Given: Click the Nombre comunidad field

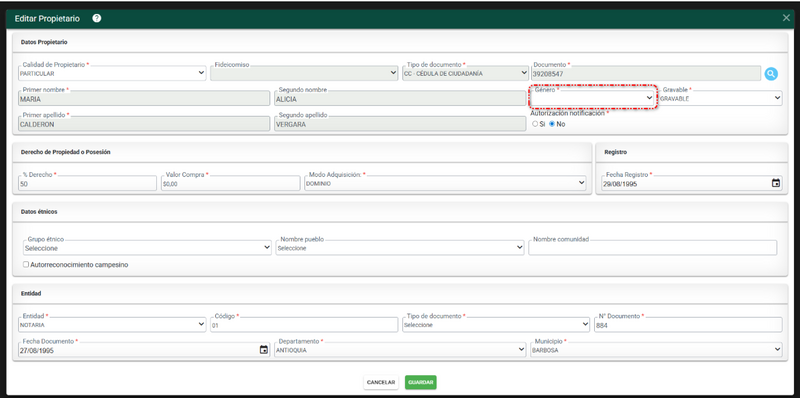Looking at the screenshot, I should click(653, 247).
